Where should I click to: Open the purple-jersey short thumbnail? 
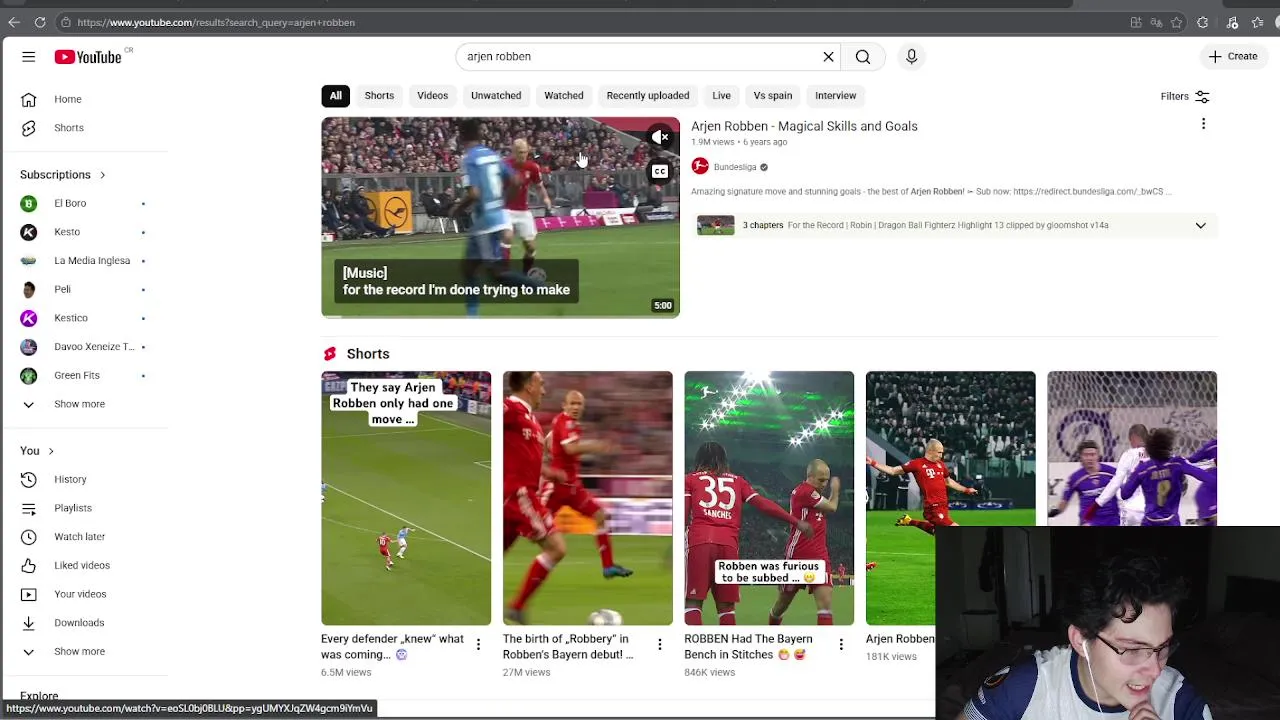click(1132, 448)
